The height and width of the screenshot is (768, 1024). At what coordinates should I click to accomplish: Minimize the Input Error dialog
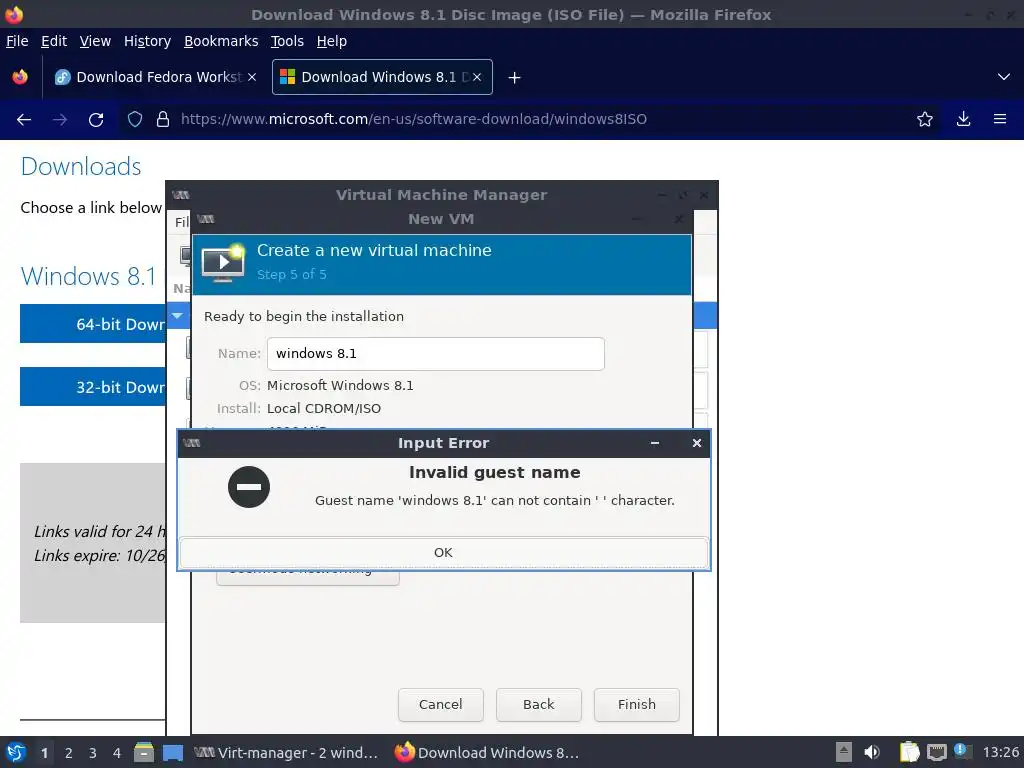click(654, 443)
